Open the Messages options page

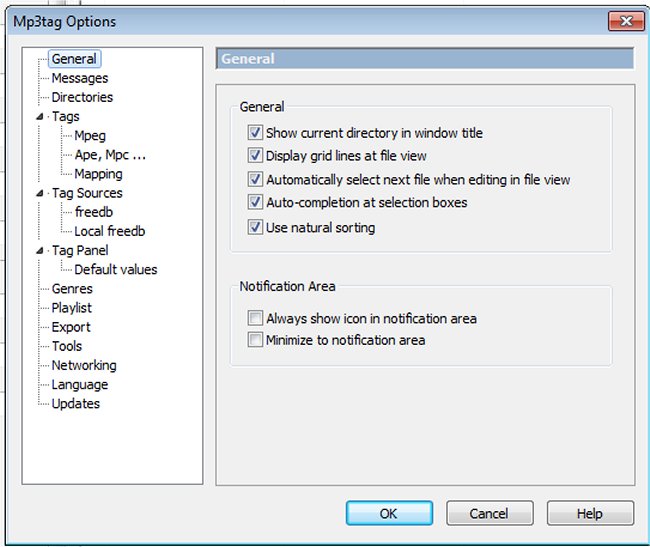coord(80,78)
